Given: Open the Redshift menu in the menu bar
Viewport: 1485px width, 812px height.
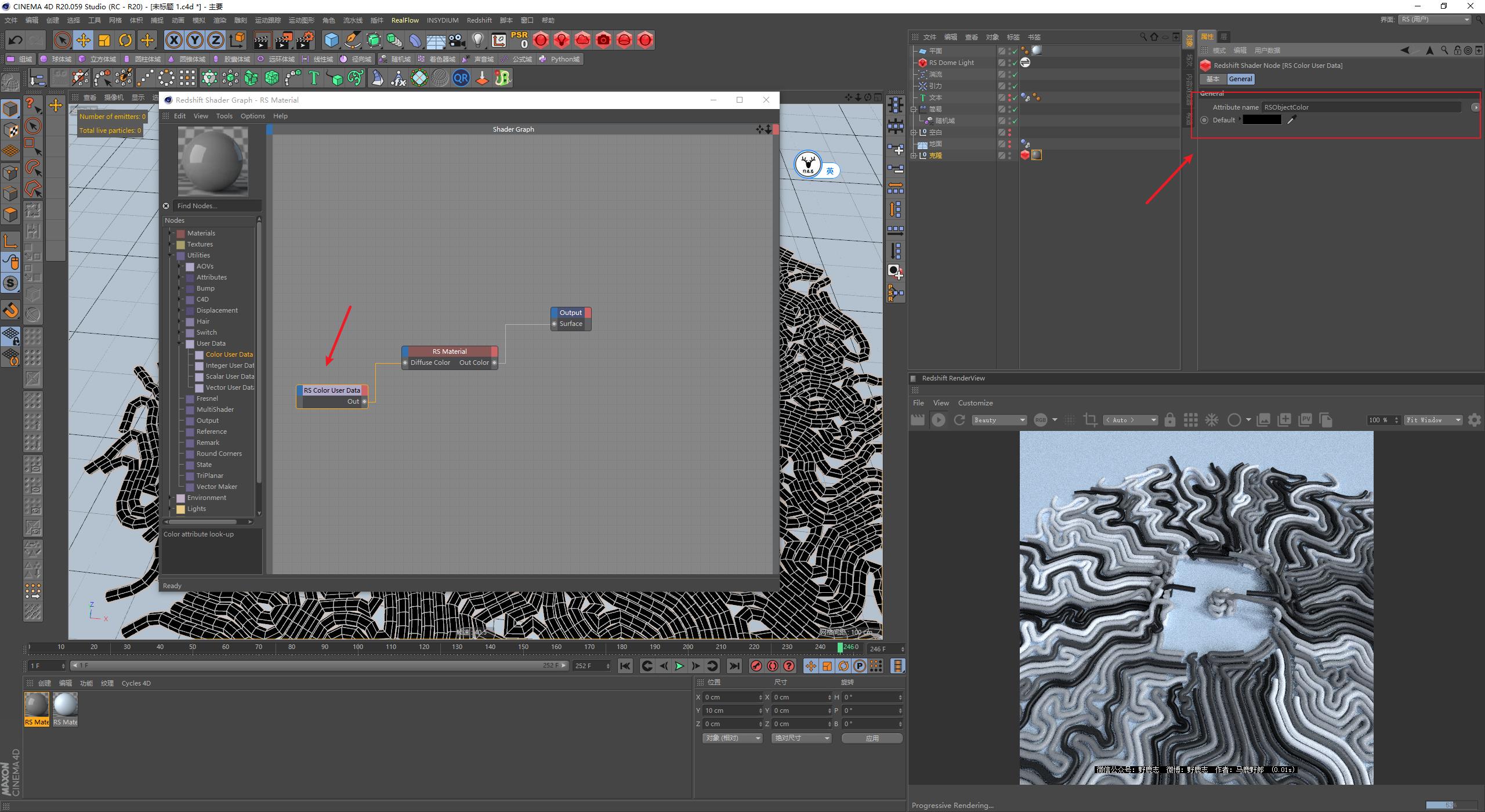Looking at the screenshot, I should pos(479,20).
